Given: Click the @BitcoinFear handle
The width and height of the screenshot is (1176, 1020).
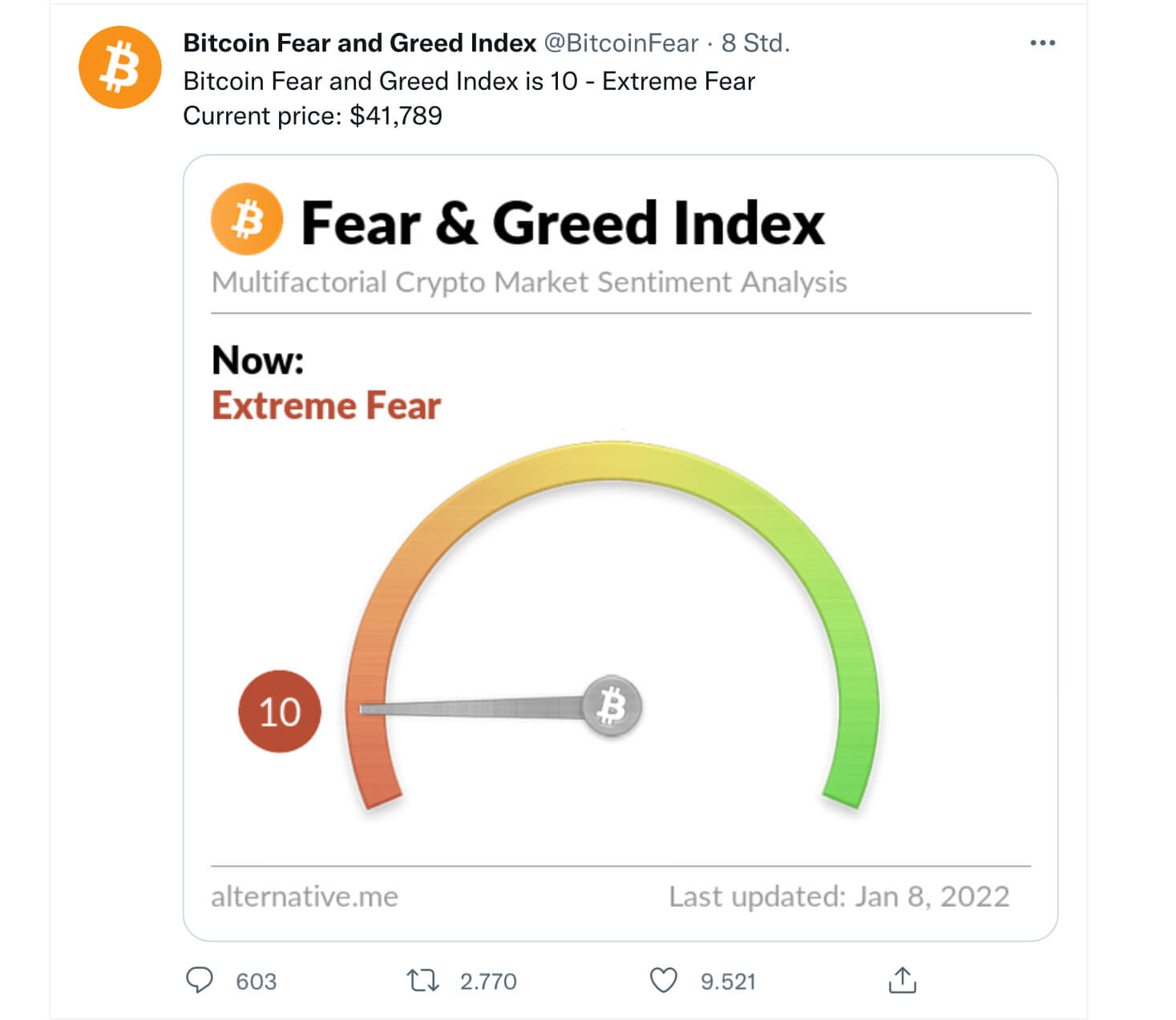Looking at the screenshot, I should pos(621,42).
